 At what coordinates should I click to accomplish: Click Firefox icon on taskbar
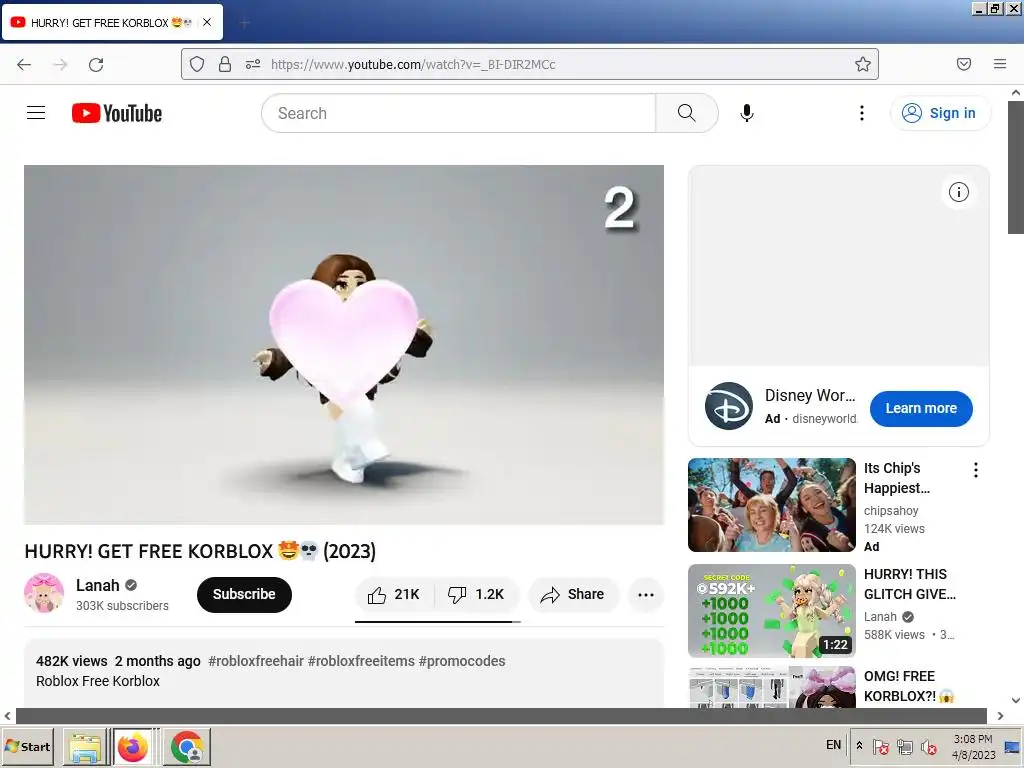134,747
